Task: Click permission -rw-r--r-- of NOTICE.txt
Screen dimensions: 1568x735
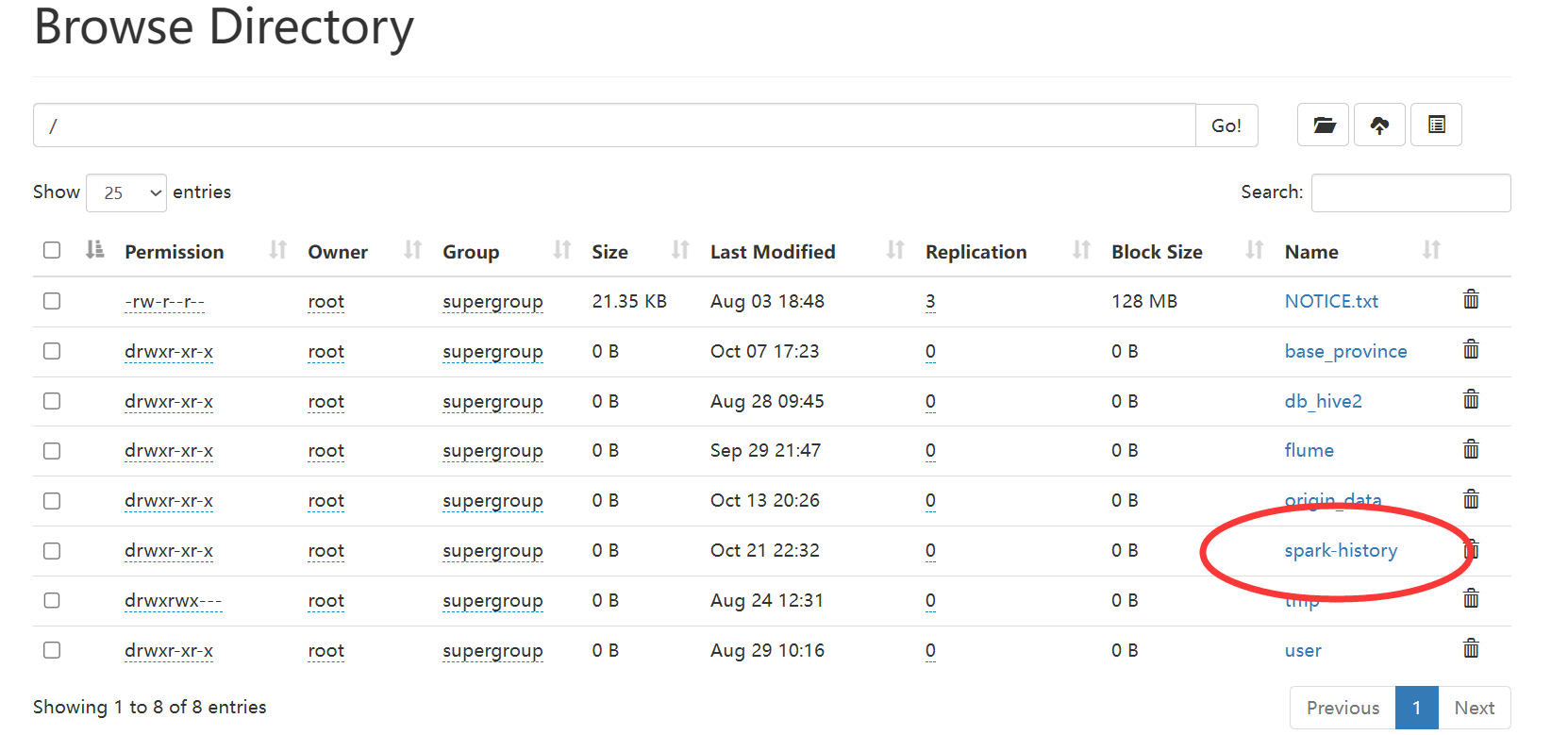Action: 165,302
